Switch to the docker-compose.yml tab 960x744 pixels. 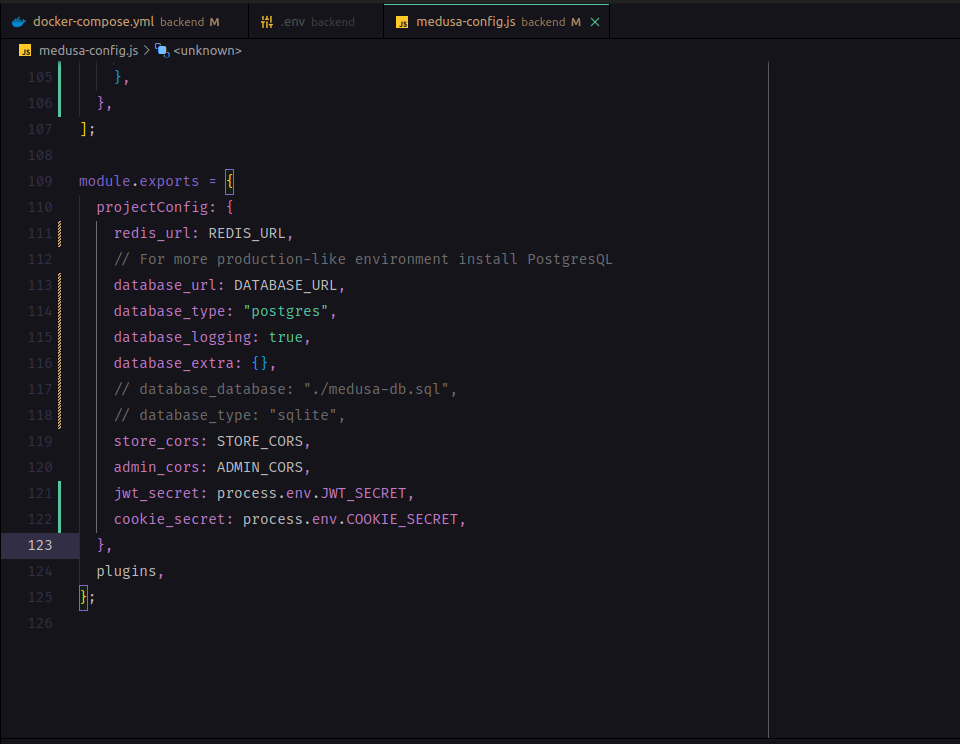[x=124, y=21]
